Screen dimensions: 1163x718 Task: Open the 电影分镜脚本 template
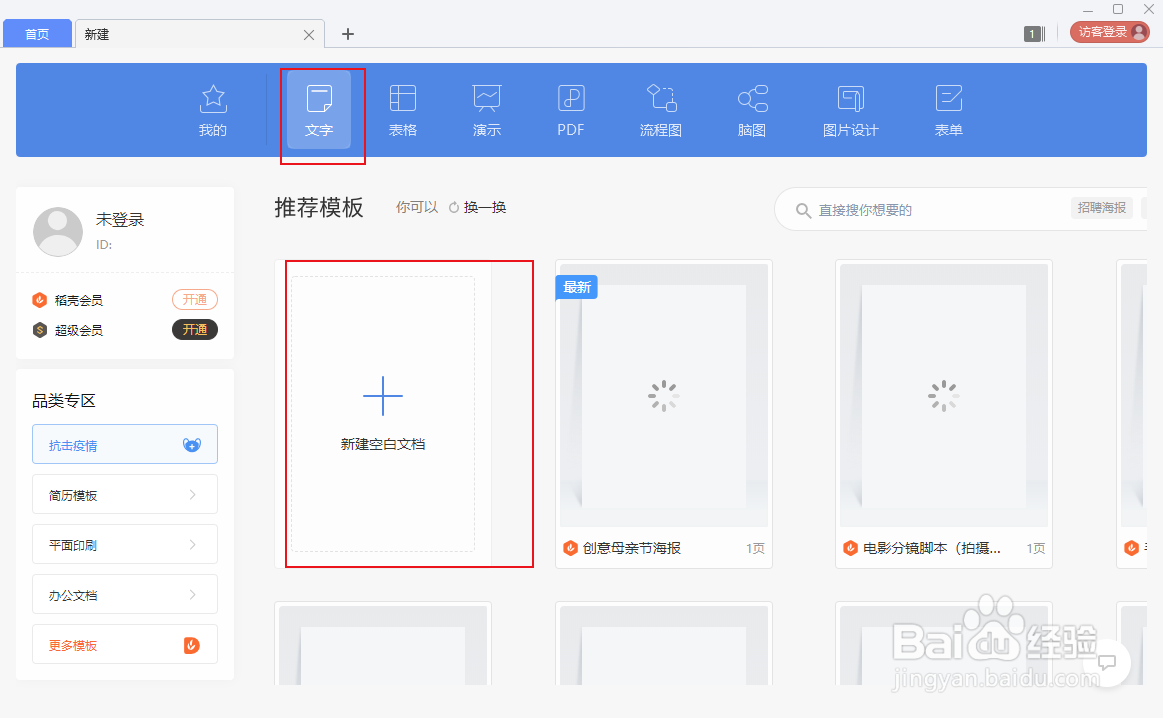coord(943,414)
